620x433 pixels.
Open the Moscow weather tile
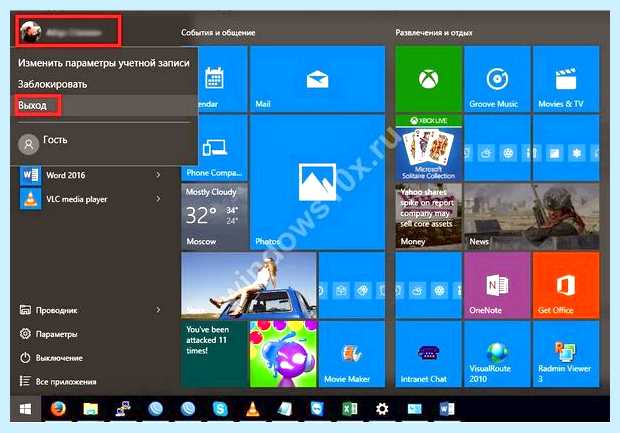[214, 216]
